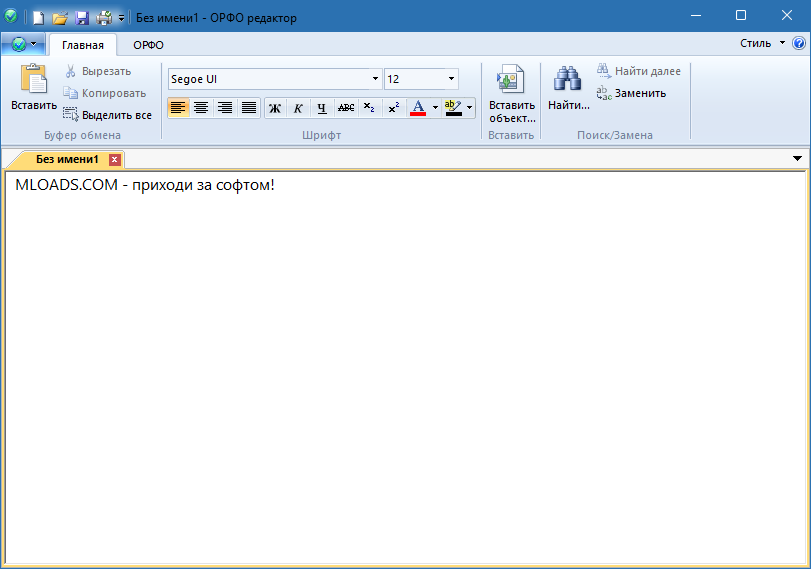Toggle italic formatting (К)
811x569 pixels.
[x=298, y=108]
